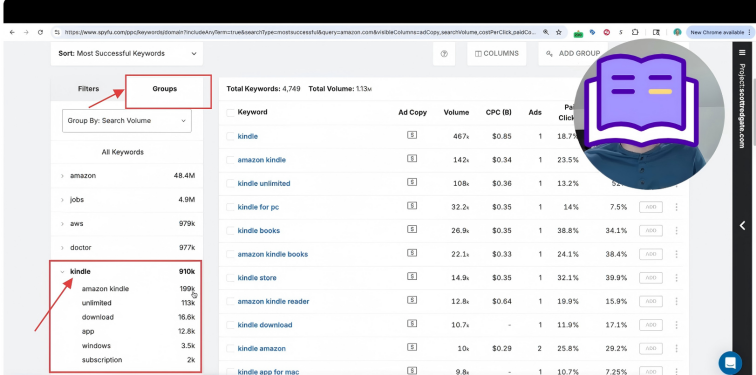This screenshot has width=756, height=375.
Task: Open more options for kindle books row
Action: point(676,230)
